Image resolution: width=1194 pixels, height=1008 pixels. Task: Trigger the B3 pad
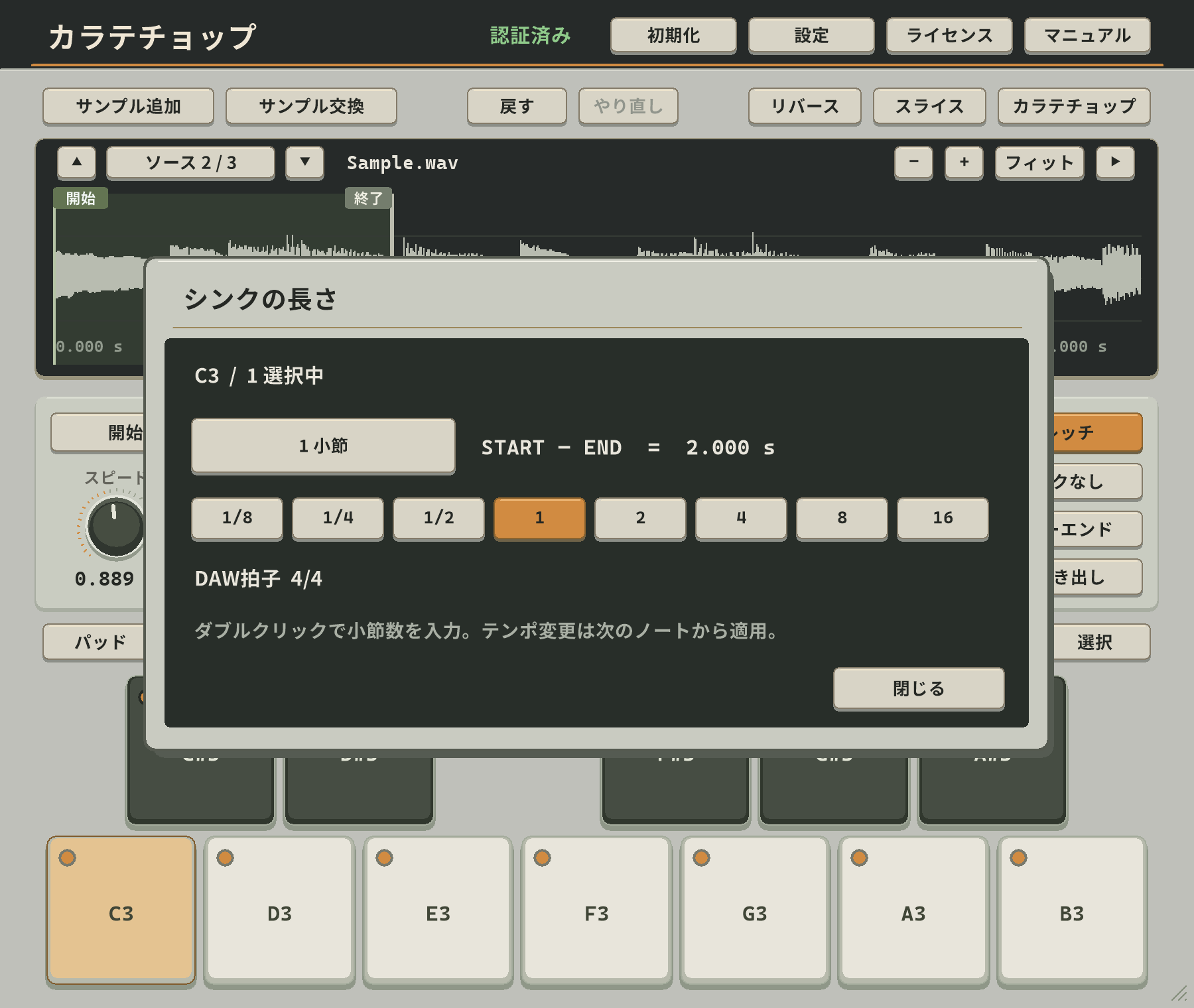pyautogui.click(x=1072, y=910)
